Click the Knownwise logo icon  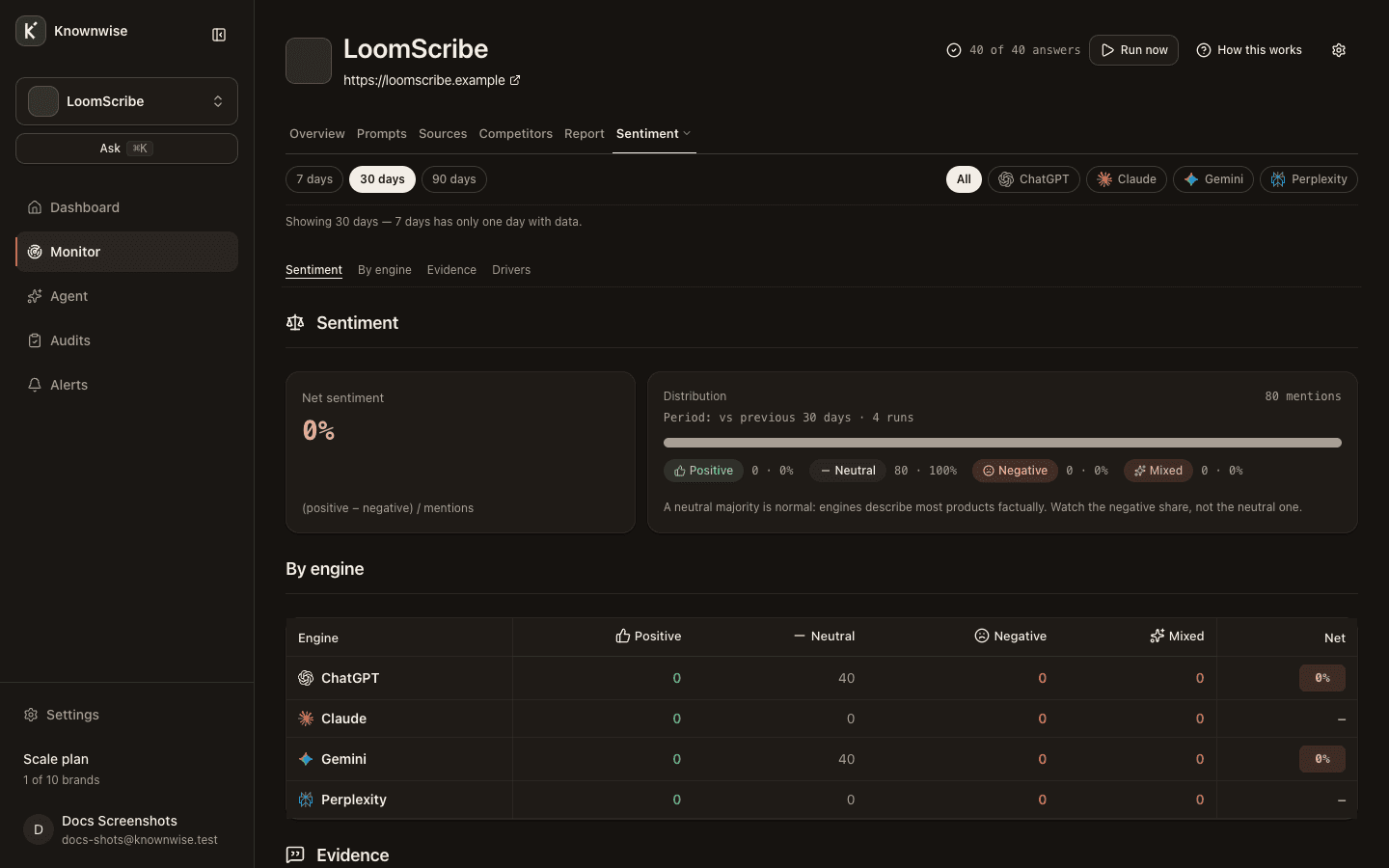(x=31, y=31)
